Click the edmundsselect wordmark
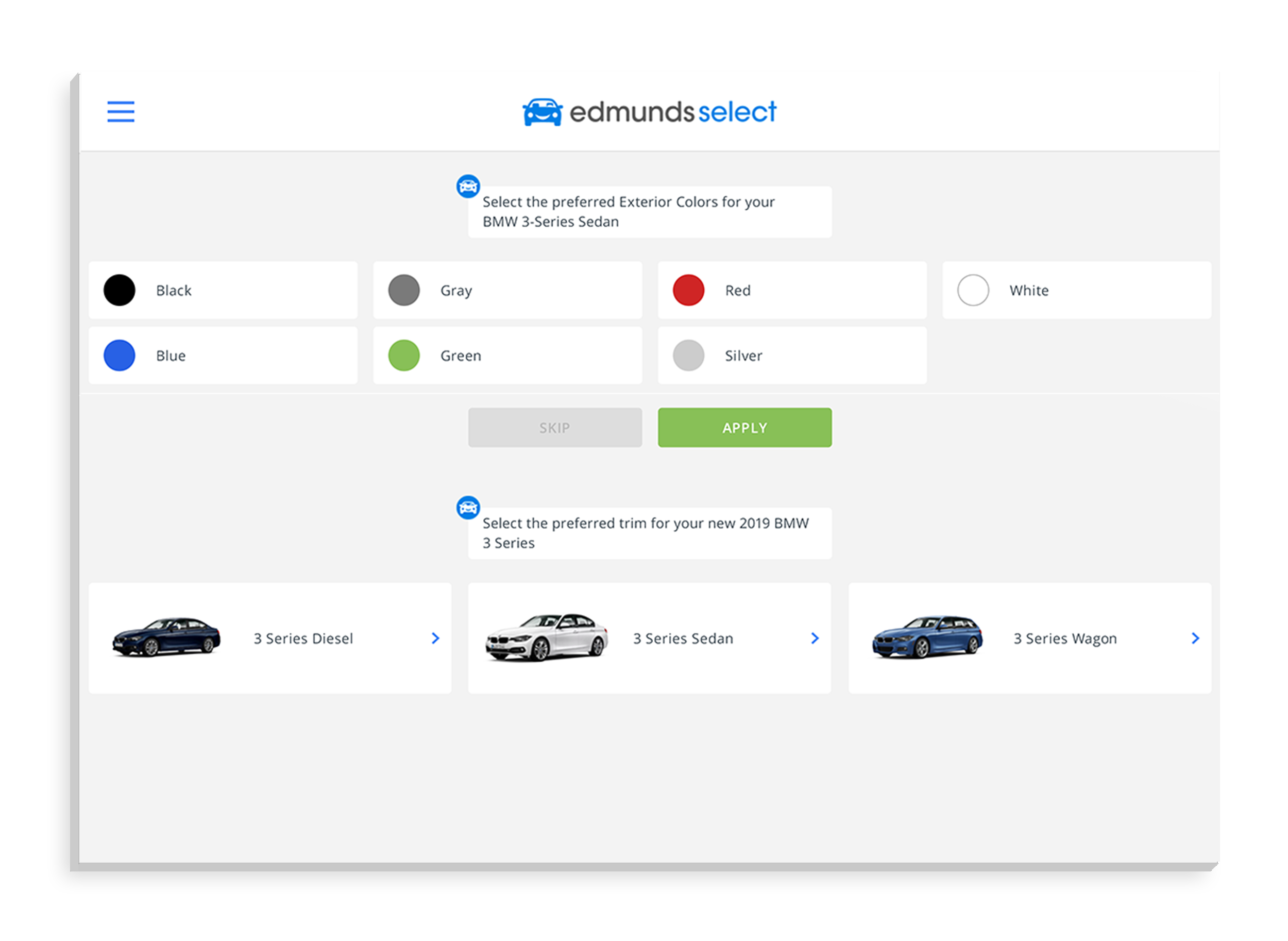This screenshot has width=1288, height=941. 673,112
